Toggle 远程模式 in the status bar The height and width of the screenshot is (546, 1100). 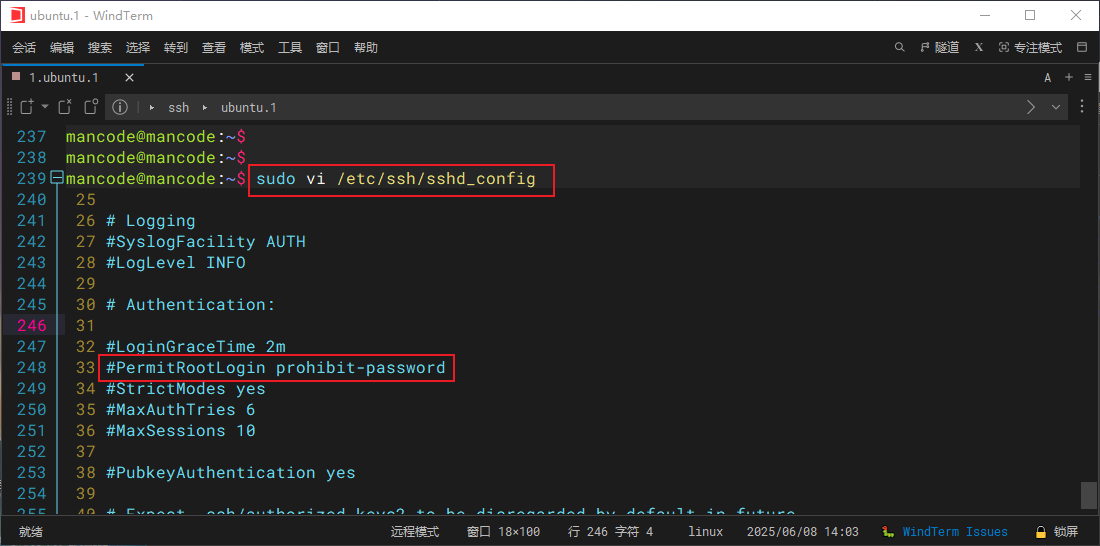point(414,532)
